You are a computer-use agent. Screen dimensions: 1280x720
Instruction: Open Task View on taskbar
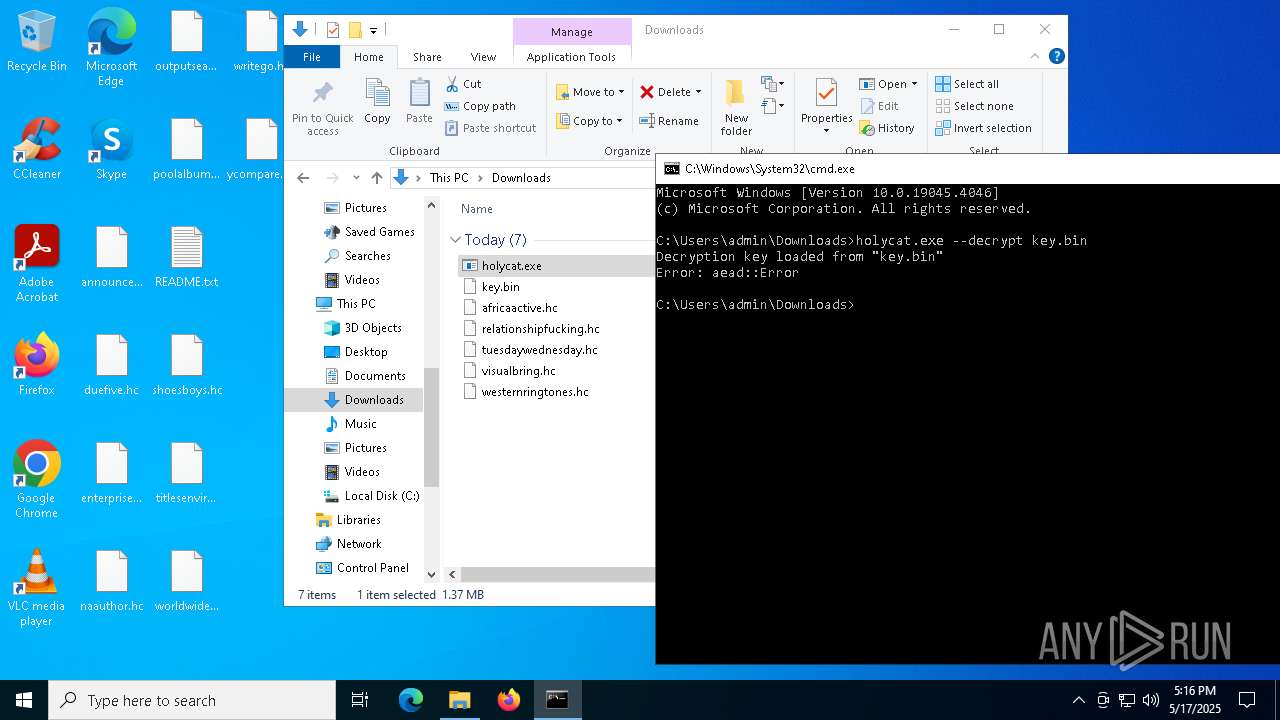pyautogui.click(x=360, y=700)
